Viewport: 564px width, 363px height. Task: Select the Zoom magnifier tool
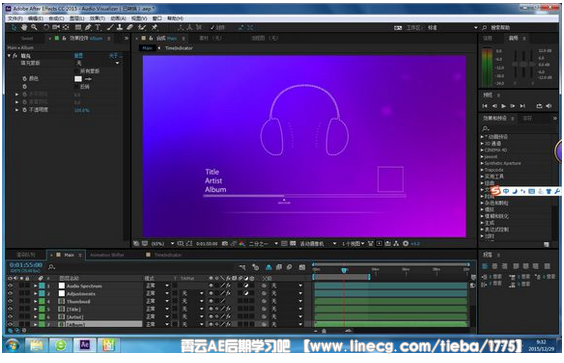point(34,27)
